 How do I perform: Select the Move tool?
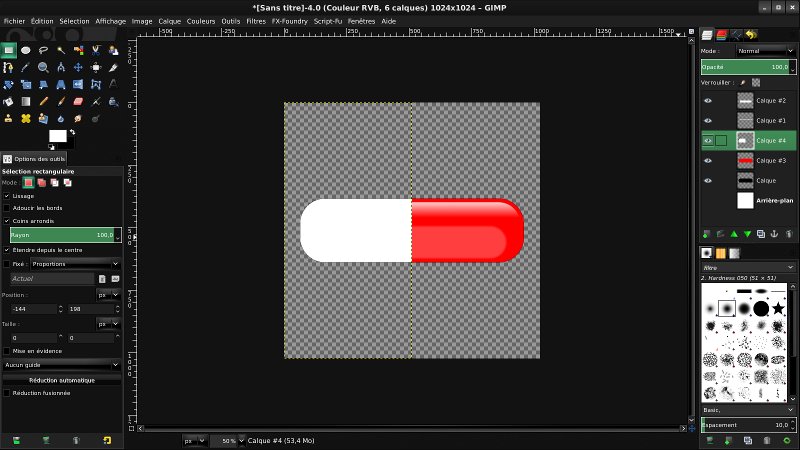click(x=78, y=67)
